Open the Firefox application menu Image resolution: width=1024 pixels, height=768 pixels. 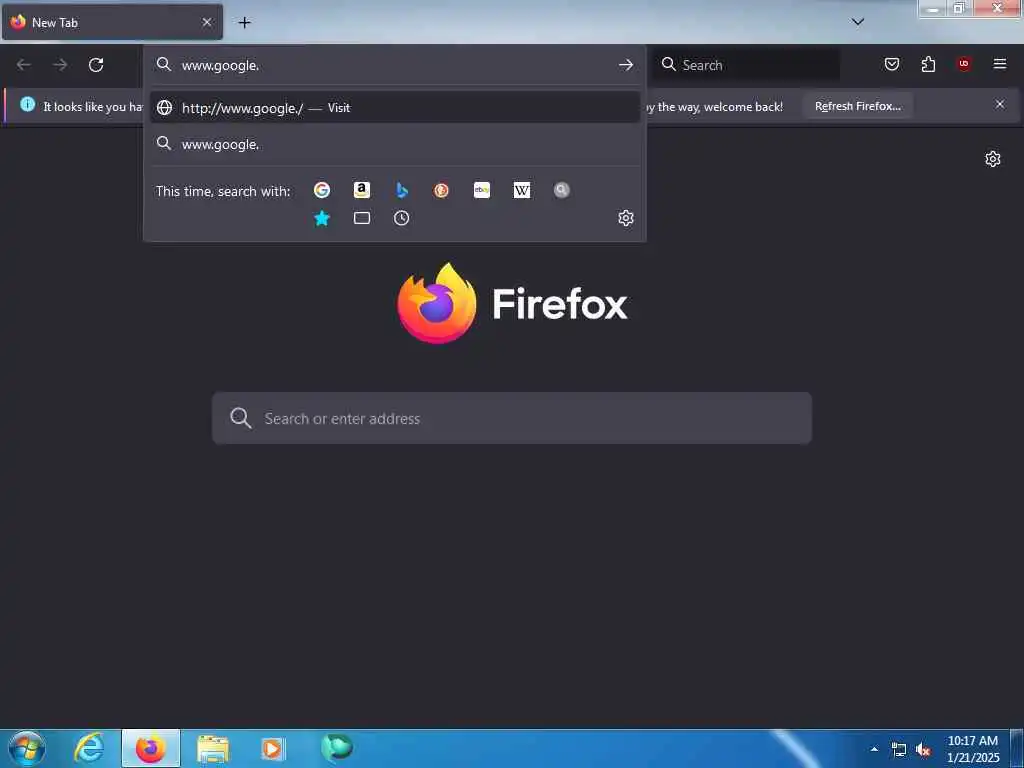pos(1000,64)
